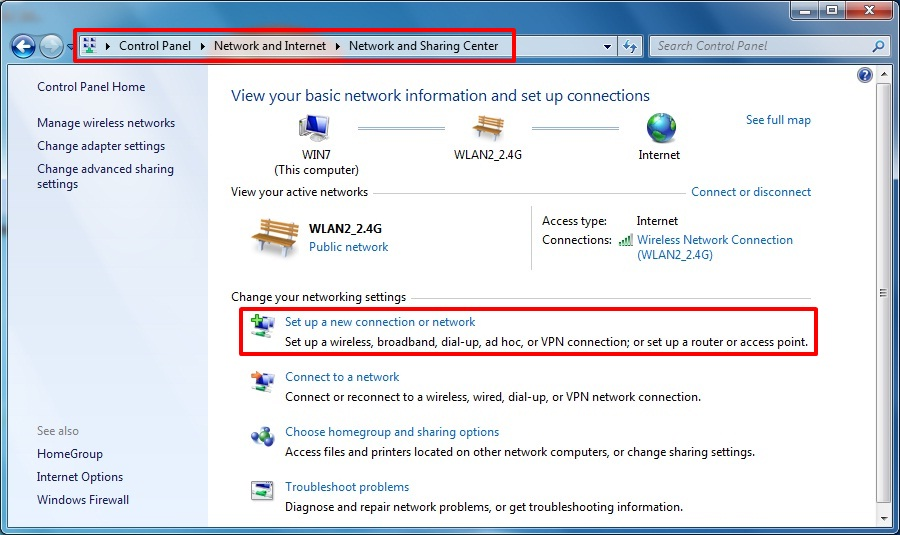Click the WLAN2_2.4G bench icon in network map
The height and width of the screenshot is (535, 900).
[488, 127]
